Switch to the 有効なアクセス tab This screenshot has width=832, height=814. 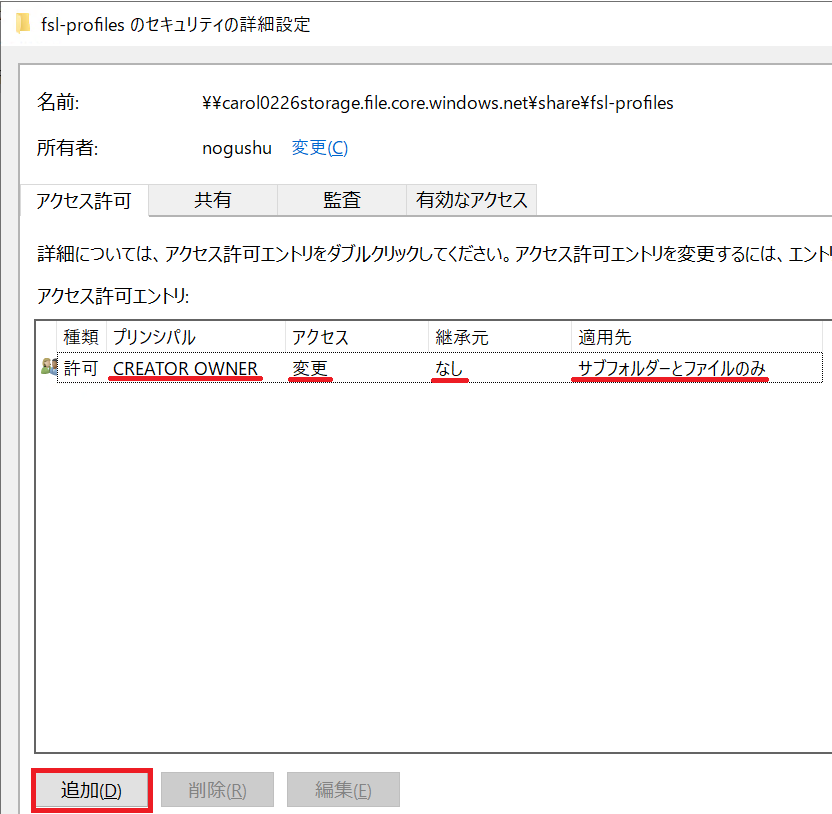pyautogui.click(x=471, y=200)
